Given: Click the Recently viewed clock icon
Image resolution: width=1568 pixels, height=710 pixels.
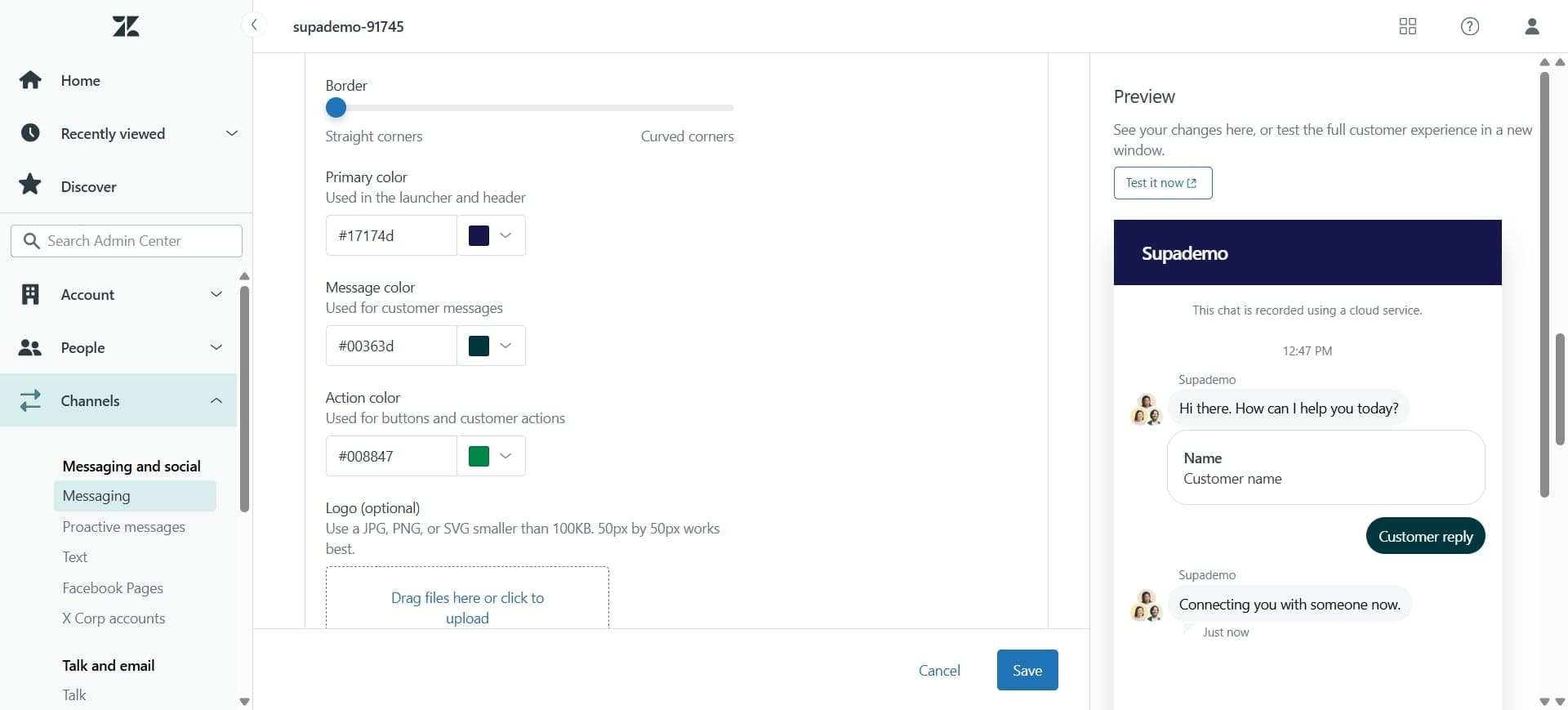Looking at the screenshot, I should click(30, 133).
